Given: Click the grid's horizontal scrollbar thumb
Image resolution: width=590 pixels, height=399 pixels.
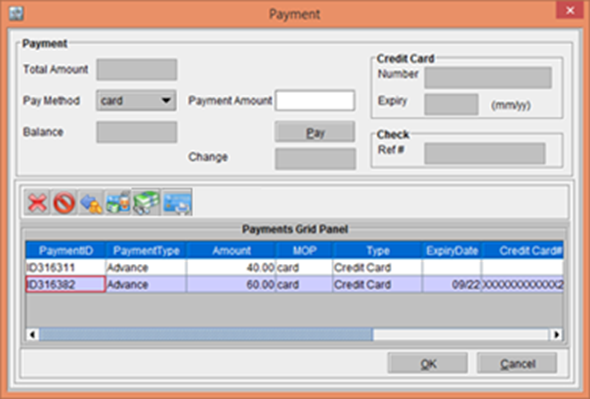Looking at the screenshot, I should [x=206, y=334].
